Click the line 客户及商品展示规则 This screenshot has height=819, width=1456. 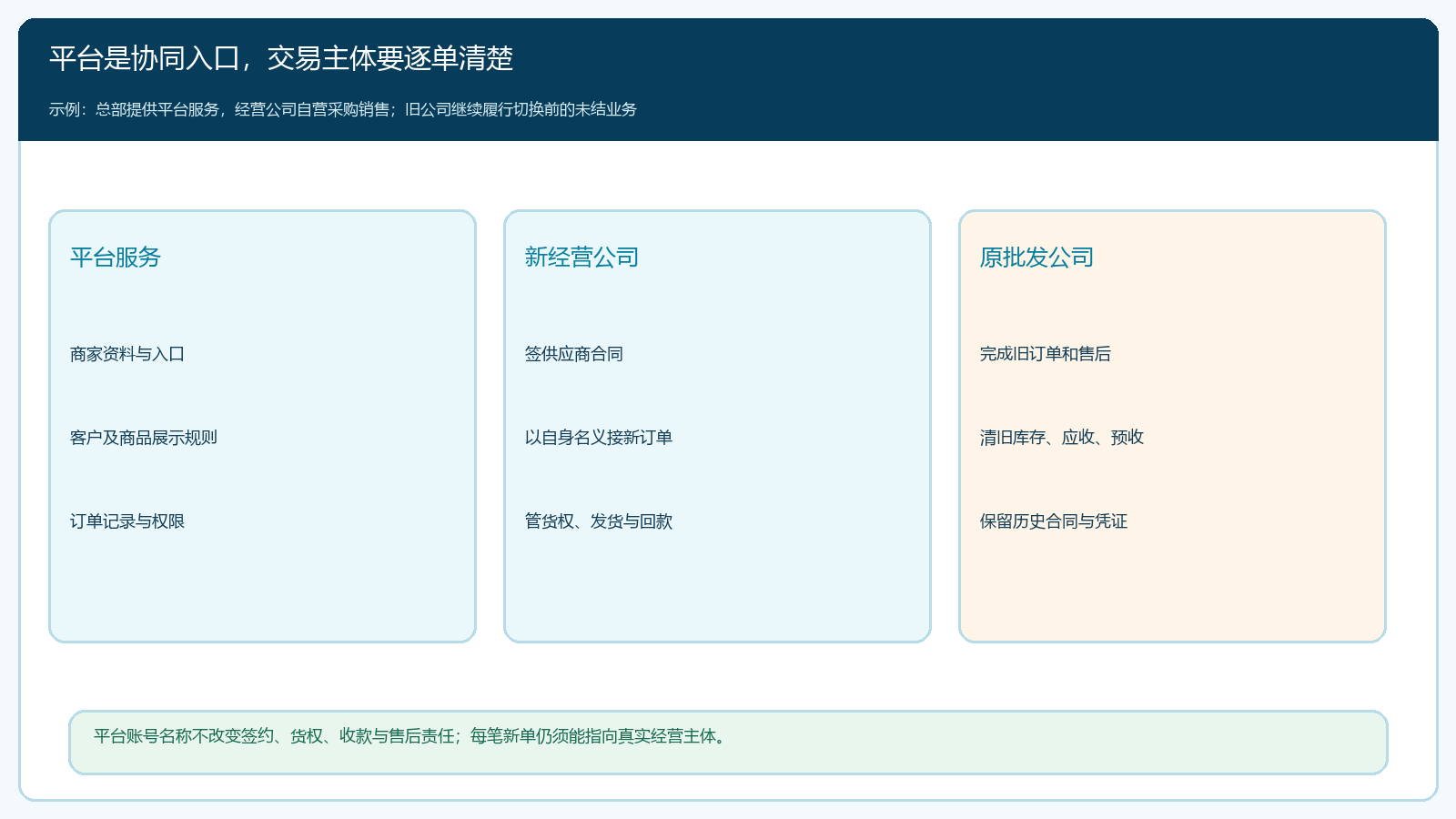144,438
